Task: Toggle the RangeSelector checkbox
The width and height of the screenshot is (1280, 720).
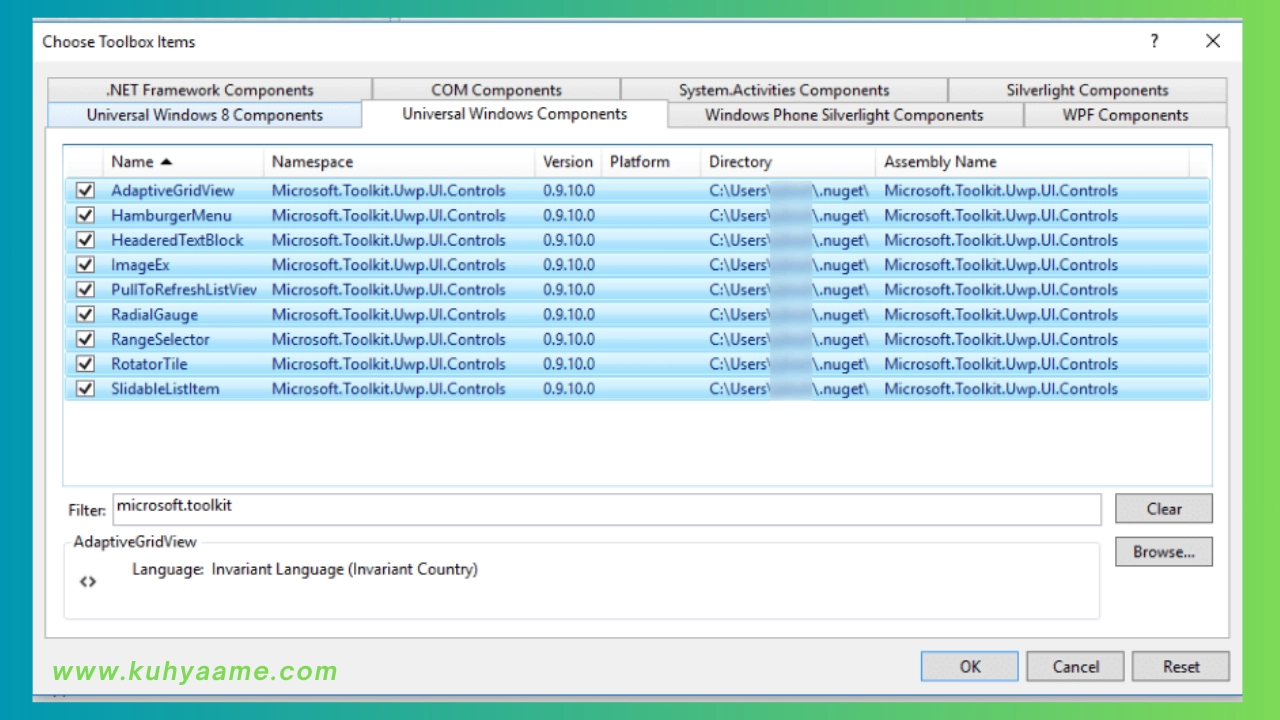Action: point(85,339)
